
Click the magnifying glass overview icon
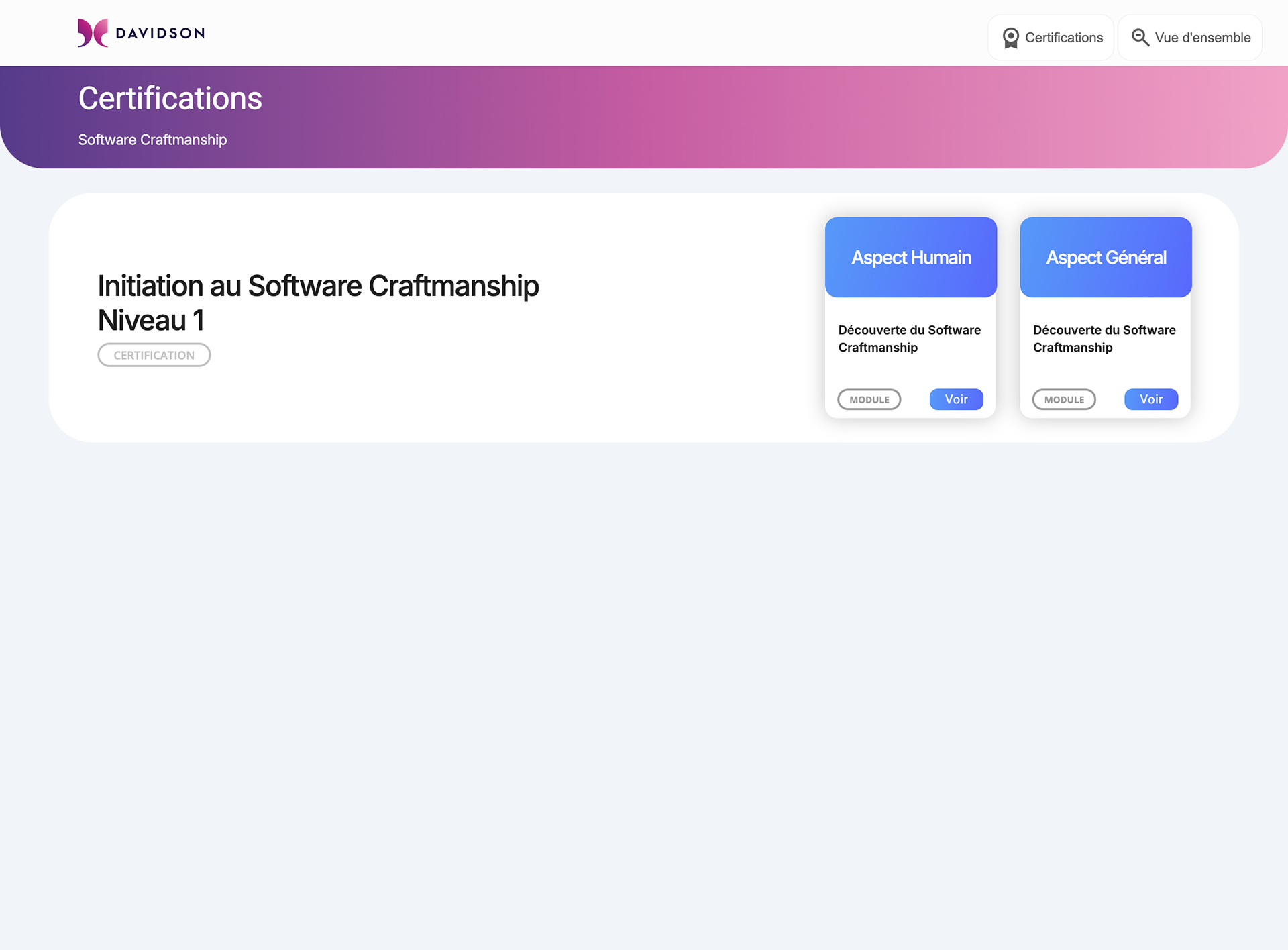point(1140,38)
